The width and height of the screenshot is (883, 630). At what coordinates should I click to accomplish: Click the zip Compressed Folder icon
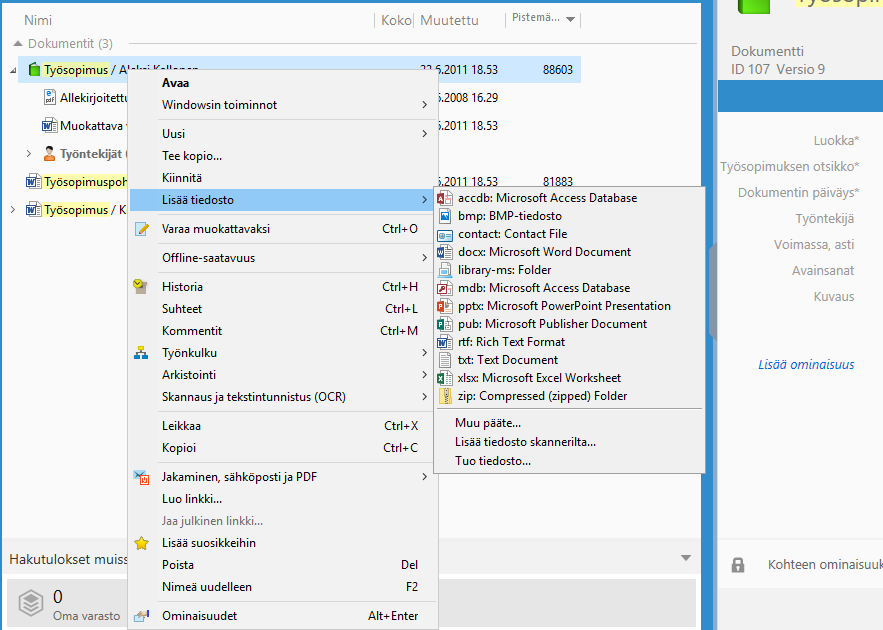pos(444,396)
